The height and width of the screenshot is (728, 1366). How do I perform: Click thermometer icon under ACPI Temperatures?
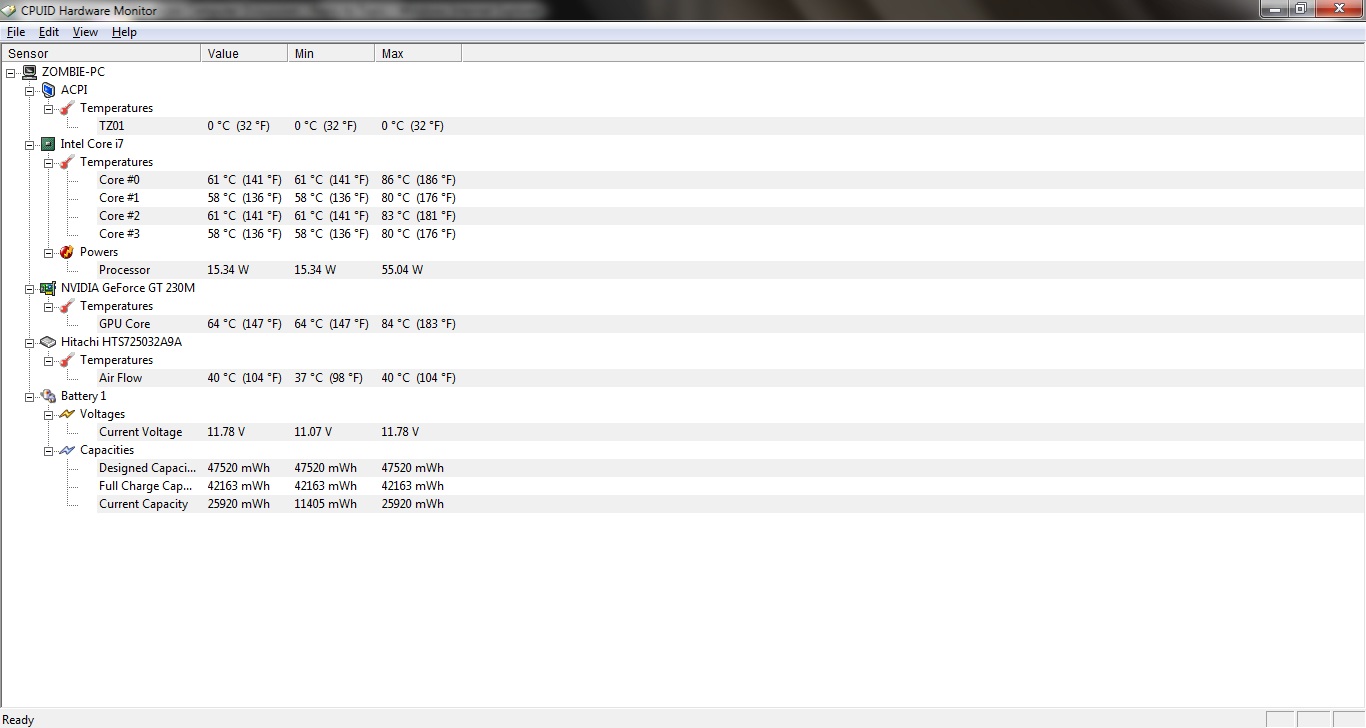click(x=67, y=108)
